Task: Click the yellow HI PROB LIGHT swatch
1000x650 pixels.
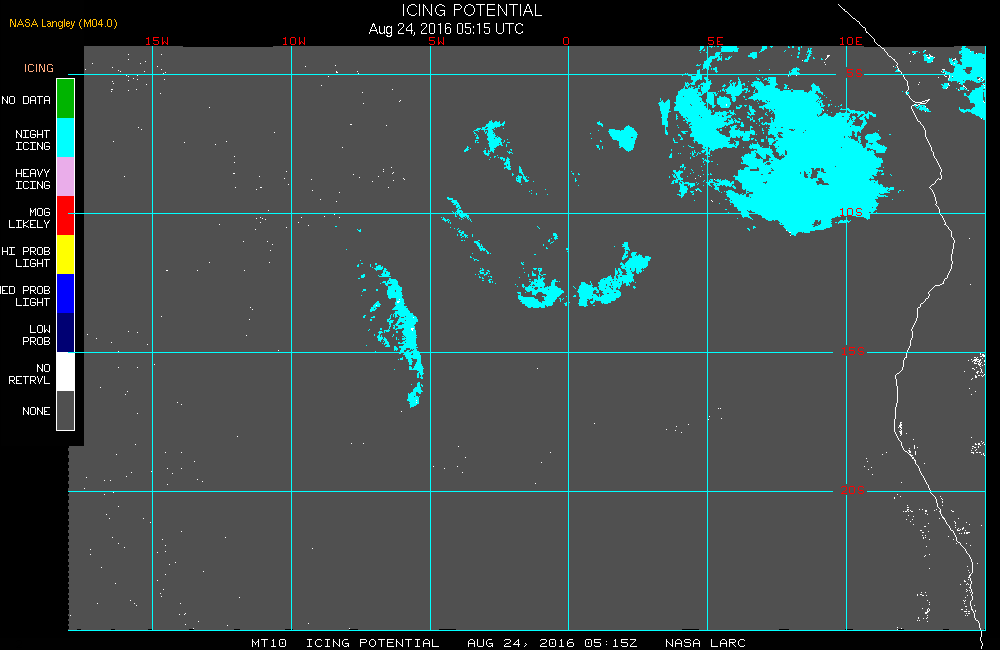Action: (x=66, y=255)
